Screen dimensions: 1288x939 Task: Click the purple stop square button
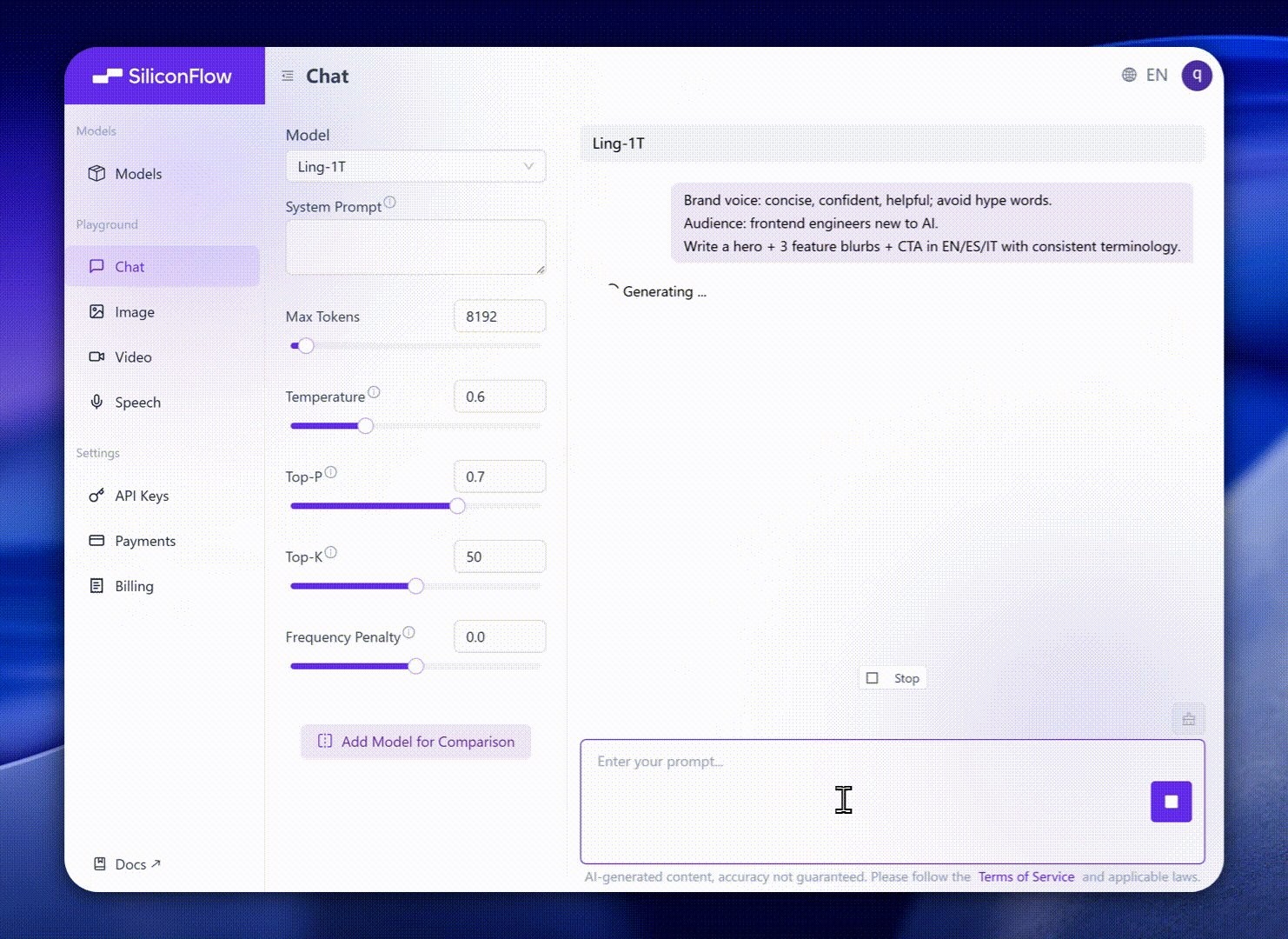pos(1172,802)
